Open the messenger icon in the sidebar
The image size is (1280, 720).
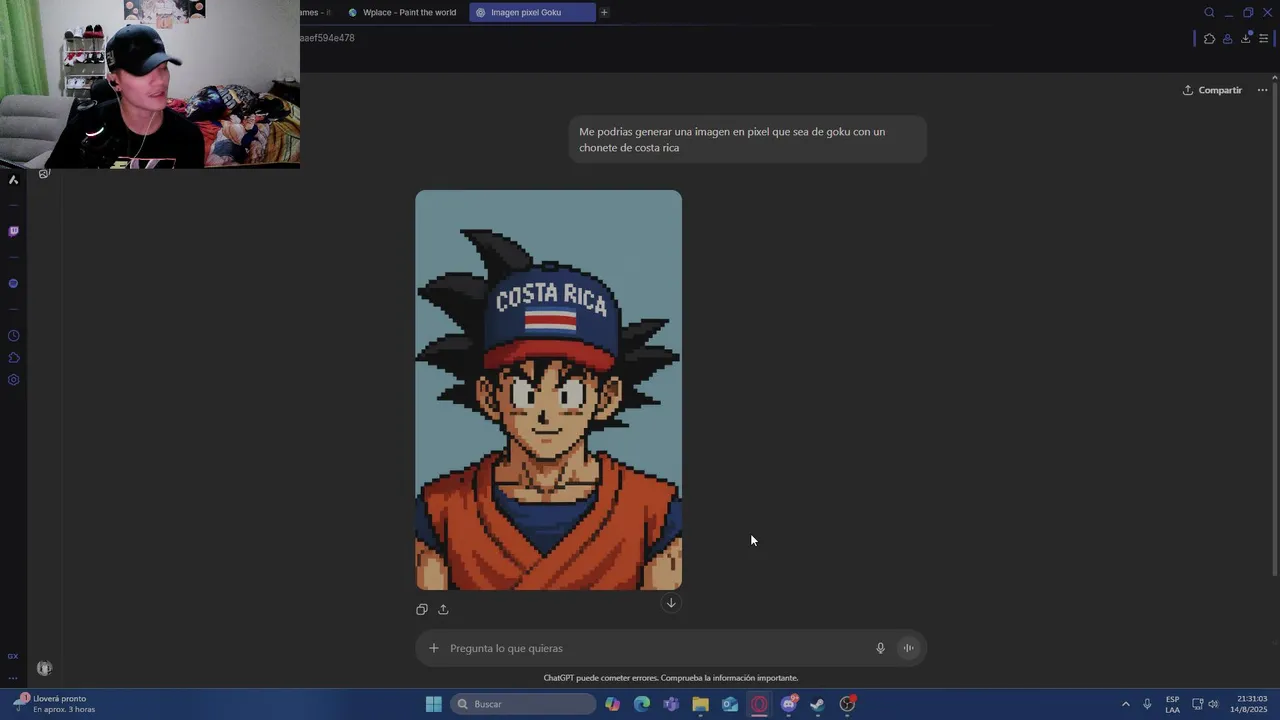coord(13,283)
